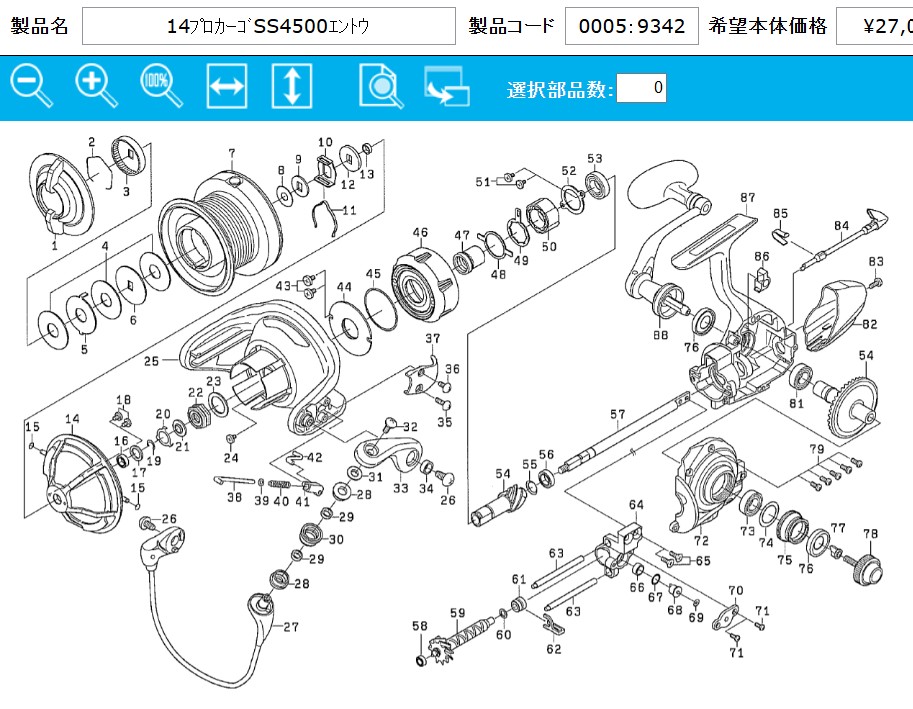Click the product code field 0005:9342
Screen dimensions: 913x709
click(x=632, y=26)
